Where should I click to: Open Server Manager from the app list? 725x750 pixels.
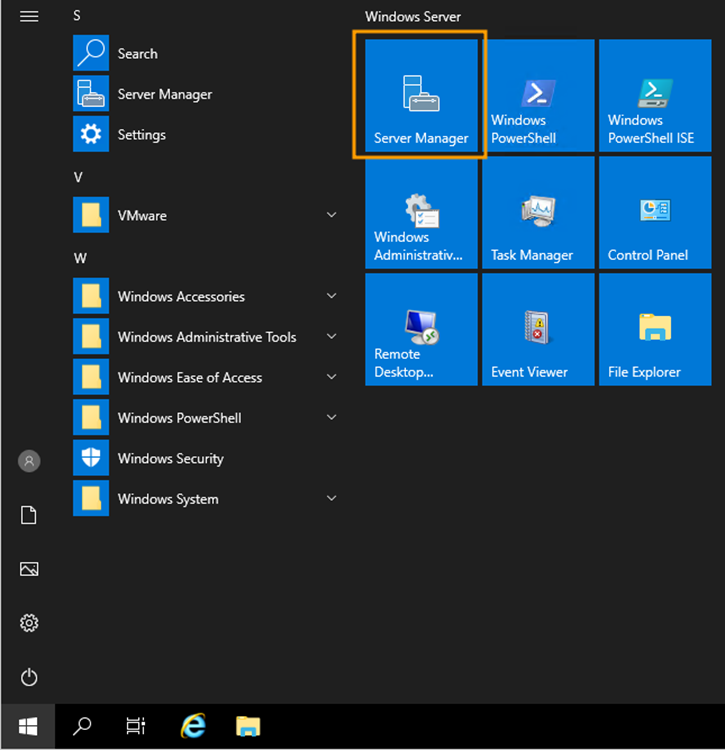(208, 94)
